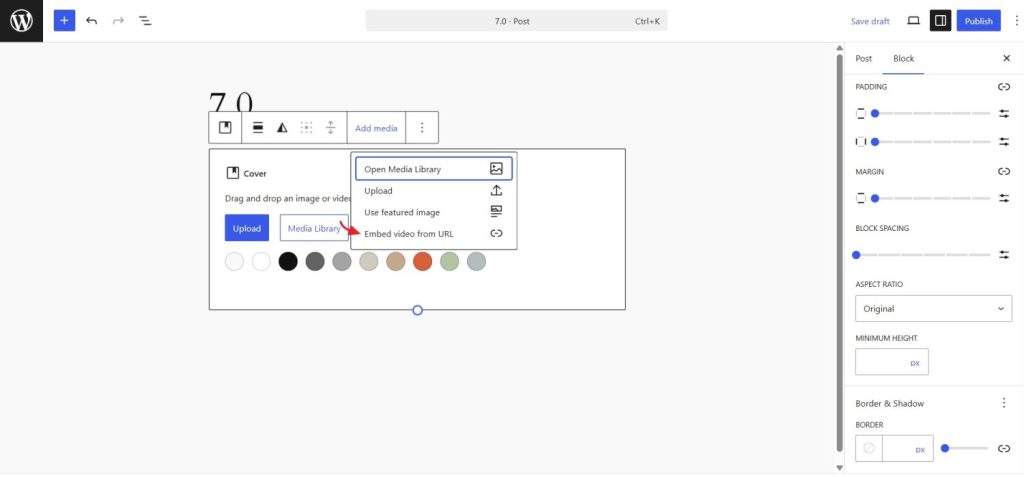Pick the orange-red color swatch
Viewport: 1024px width, 477px height.
tap(422, 261)
